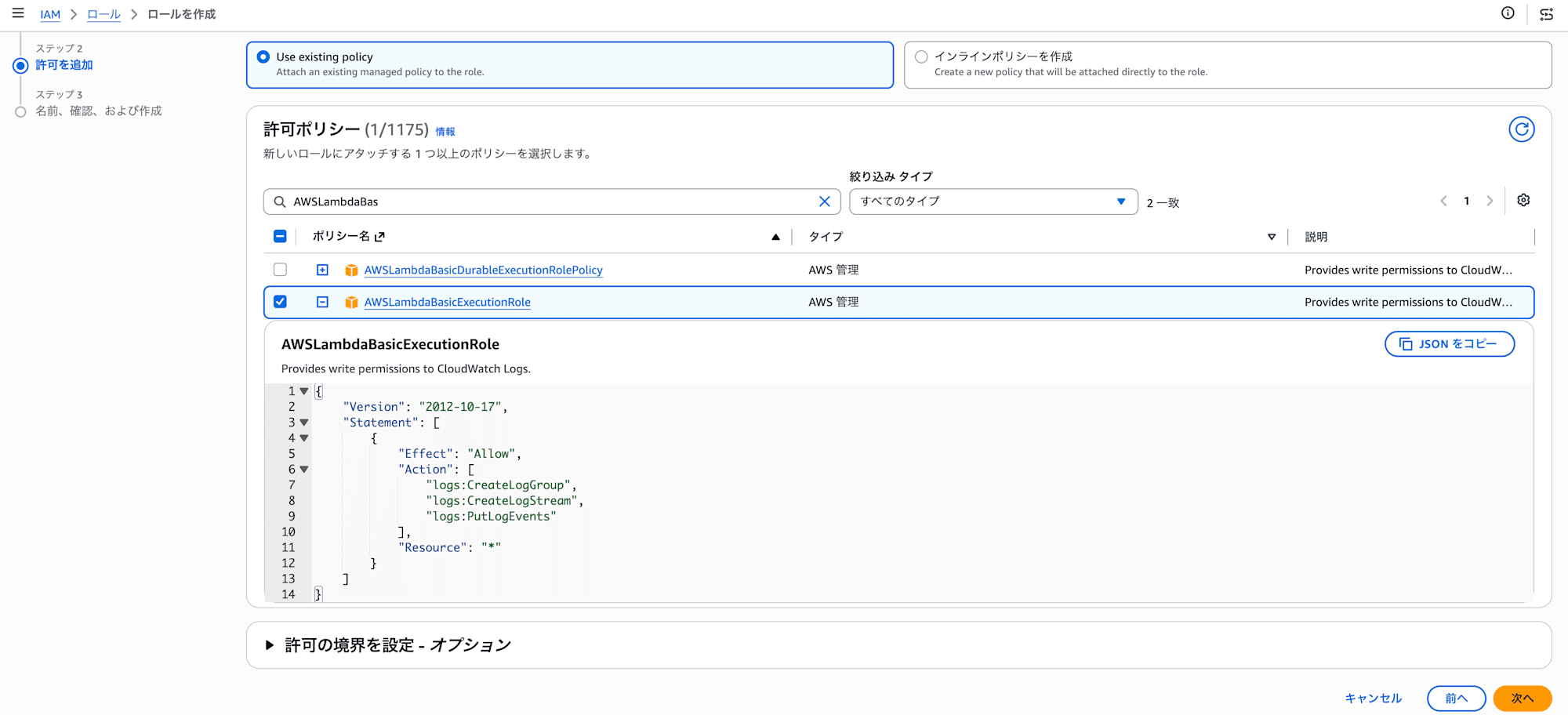Click the "Effect": "Allow" line
Image resolution: width=1568 pixels, height=715 pixels.
459,454
